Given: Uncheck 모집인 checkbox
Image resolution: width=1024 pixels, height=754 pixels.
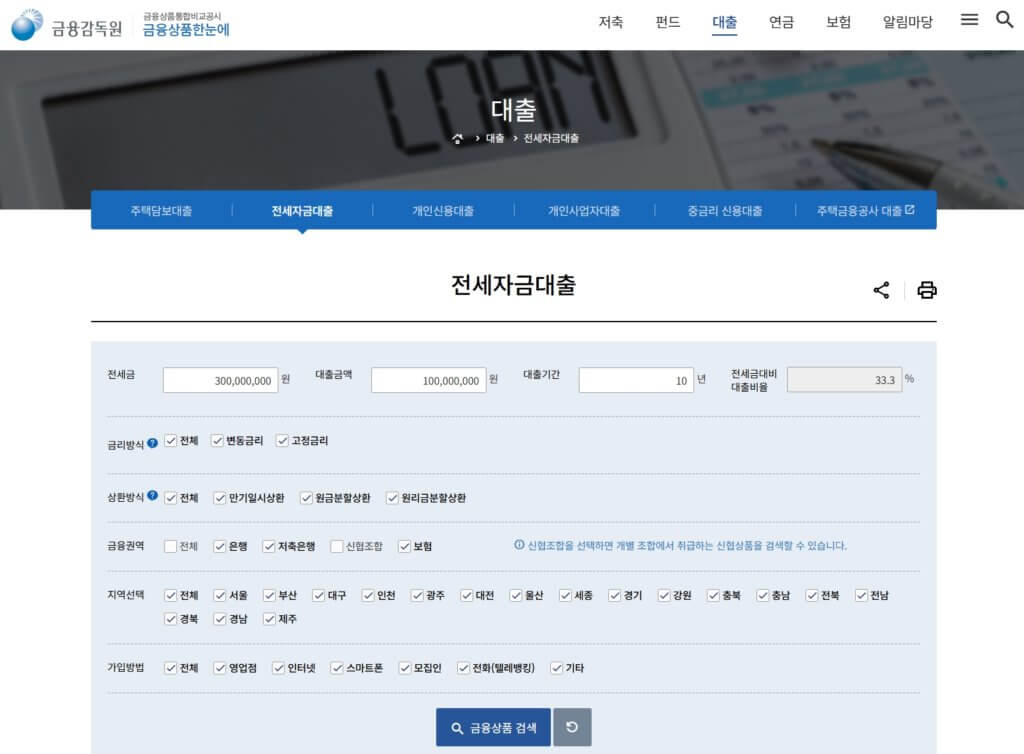Looking at the screenshot, I should tap(405, 668).
